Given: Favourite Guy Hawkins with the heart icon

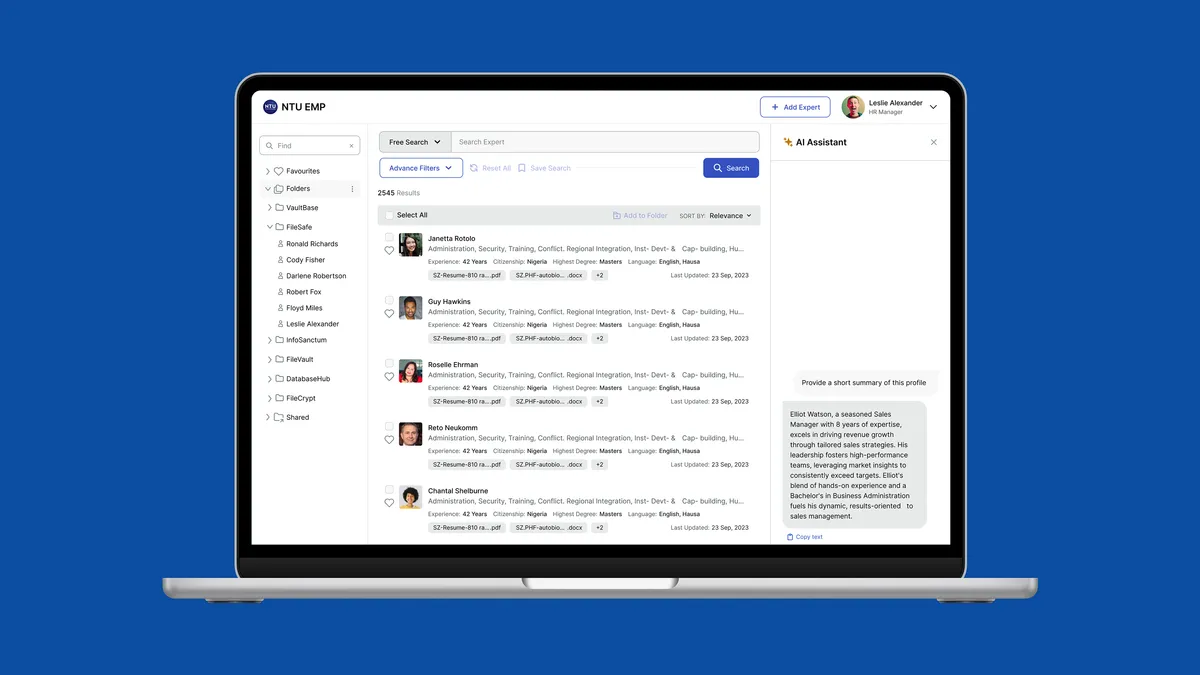Looking at the screenshot, I should (389, 314).
